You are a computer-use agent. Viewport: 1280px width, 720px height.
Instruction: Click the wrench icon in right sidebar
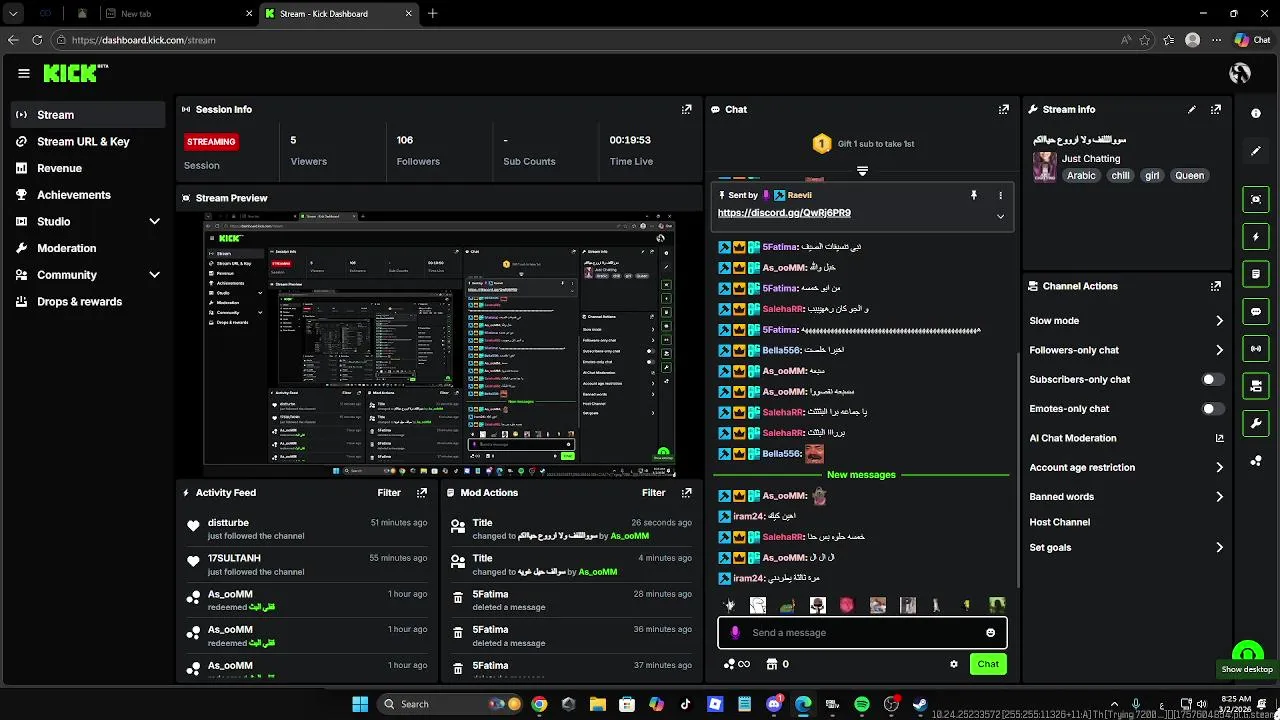coord(1256,423)
